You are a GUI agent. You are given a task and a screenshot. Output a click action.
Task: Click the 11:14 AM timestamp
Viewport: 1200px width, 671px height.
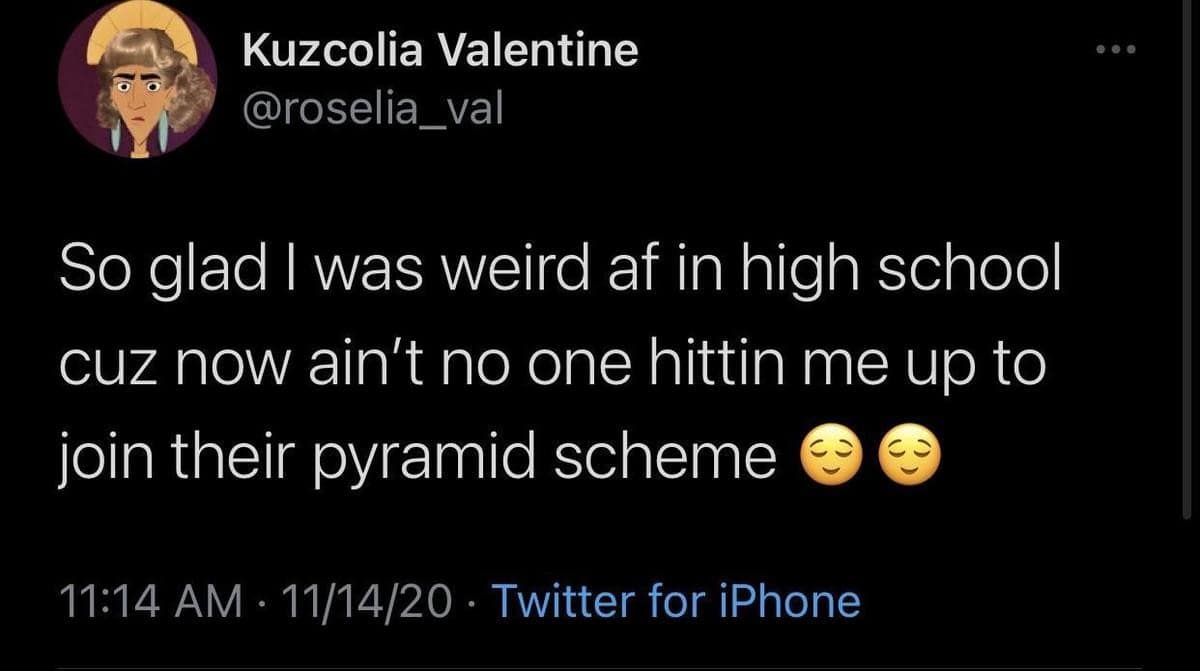tap(153, 603)
